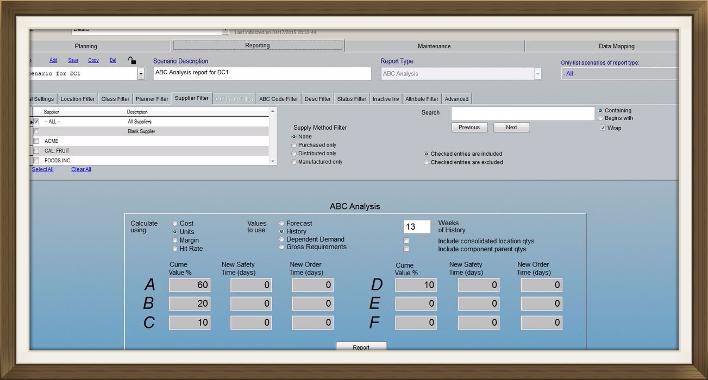
Task: Click the Next search button
Action: 511,128
